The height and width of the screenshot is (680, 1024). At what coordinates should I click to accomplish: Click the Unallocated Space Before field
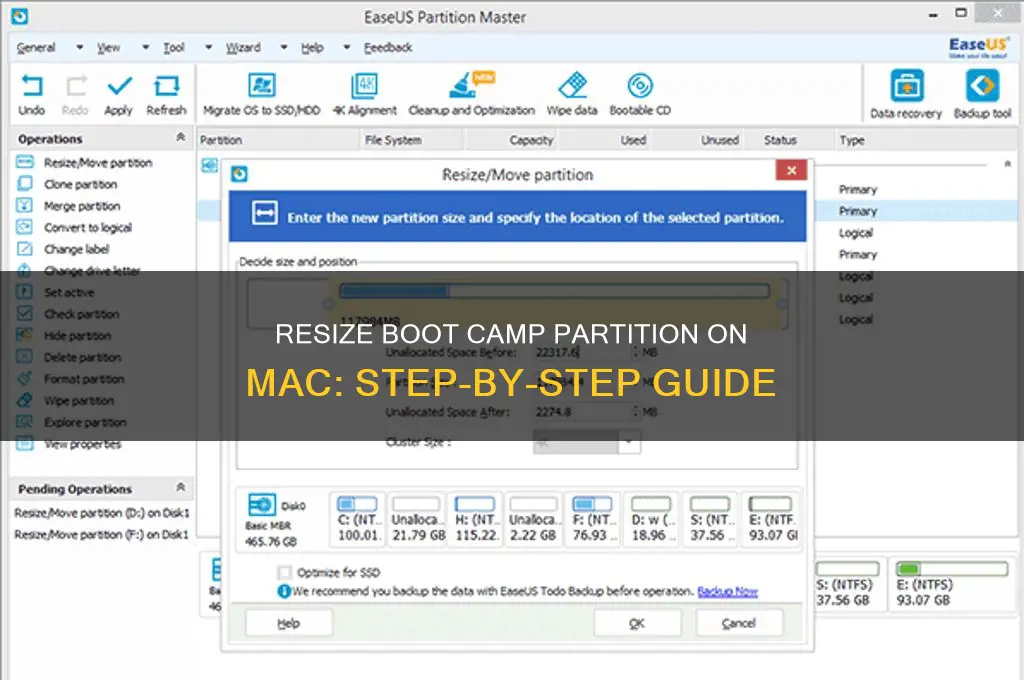click(x=584, y=352)
